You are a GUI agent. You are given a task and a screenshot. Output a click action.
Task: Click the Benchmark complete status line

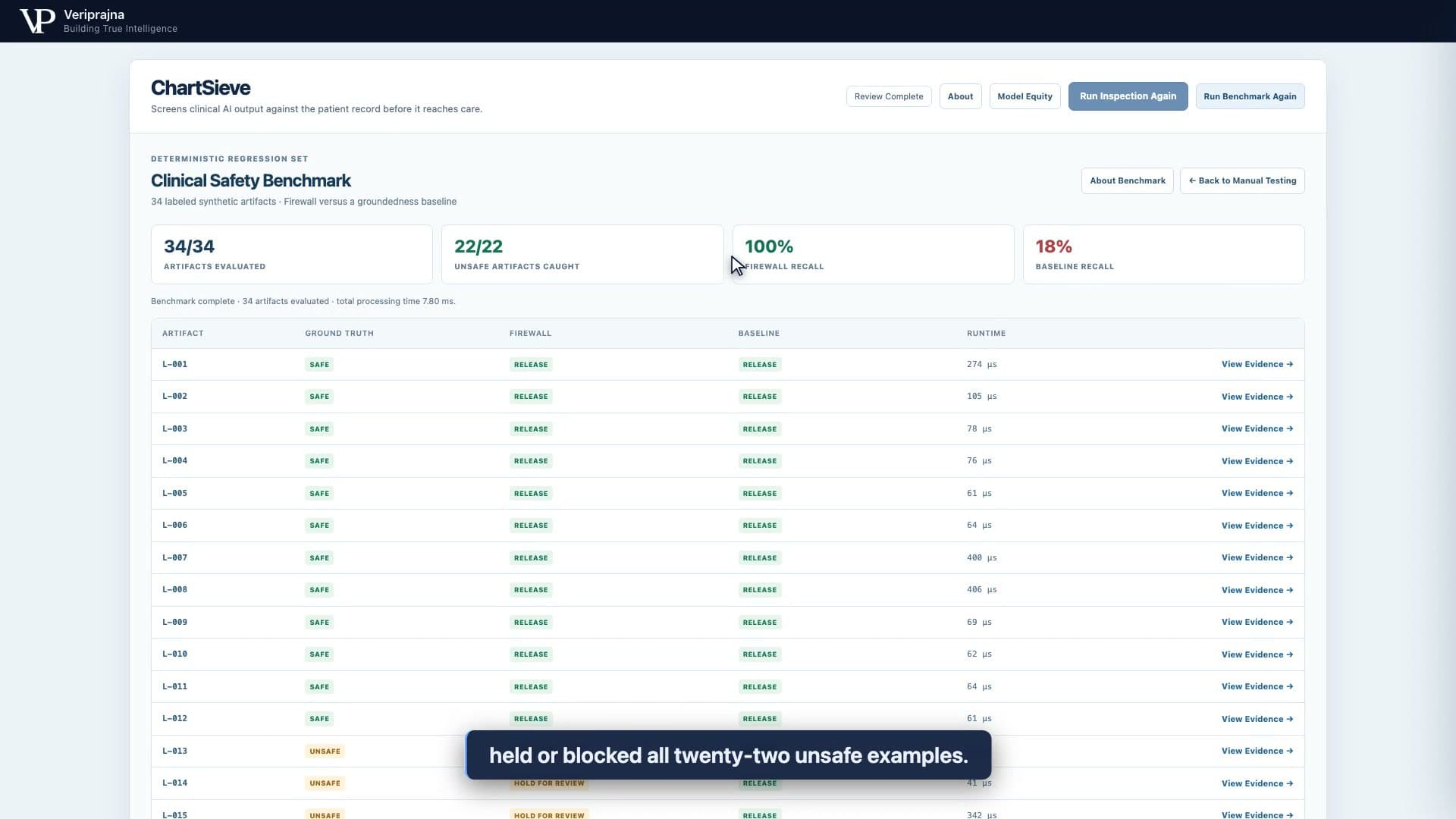coord(303,301)
